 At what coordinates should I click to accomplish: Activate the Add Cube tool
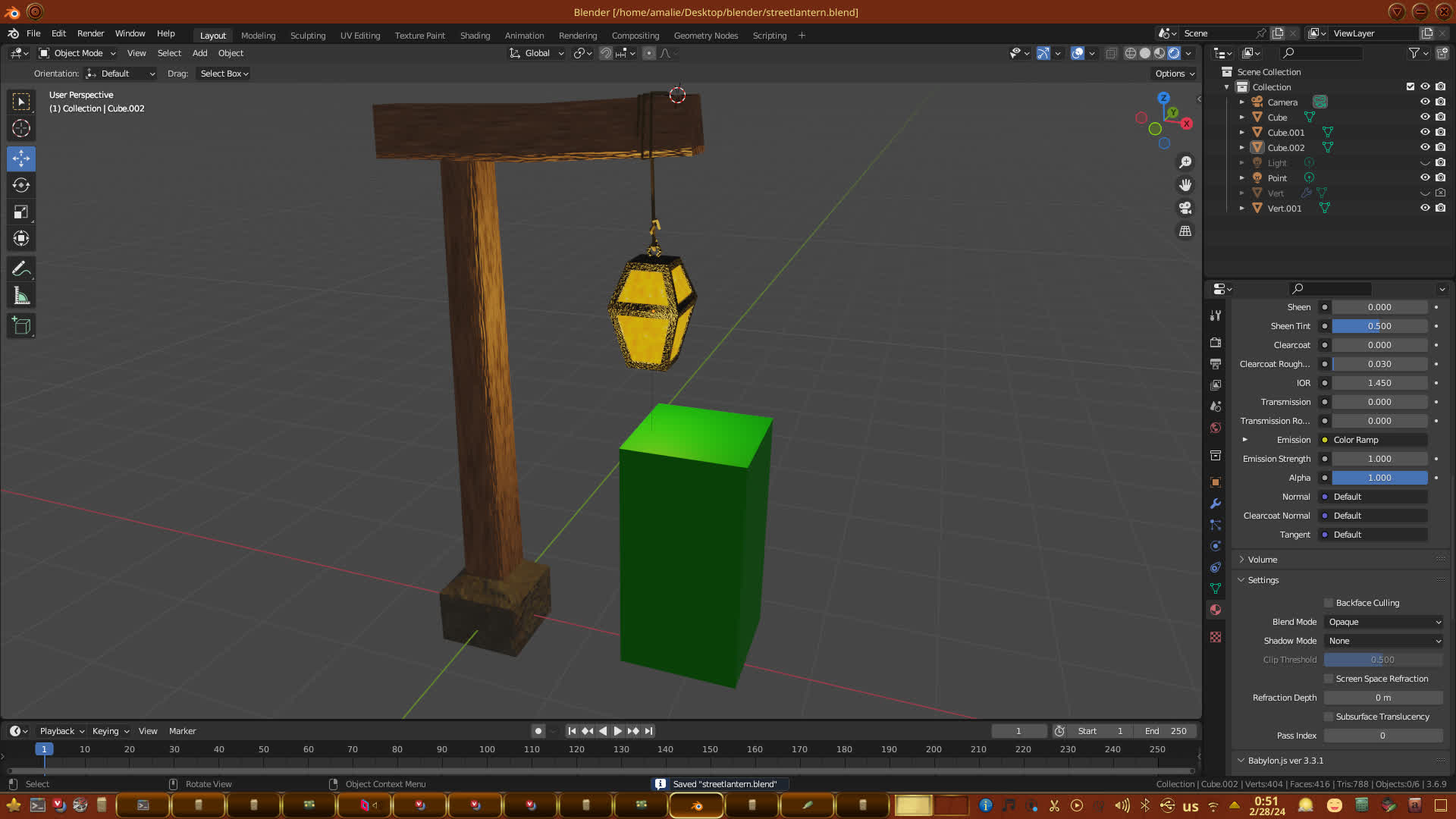point(21,326)
